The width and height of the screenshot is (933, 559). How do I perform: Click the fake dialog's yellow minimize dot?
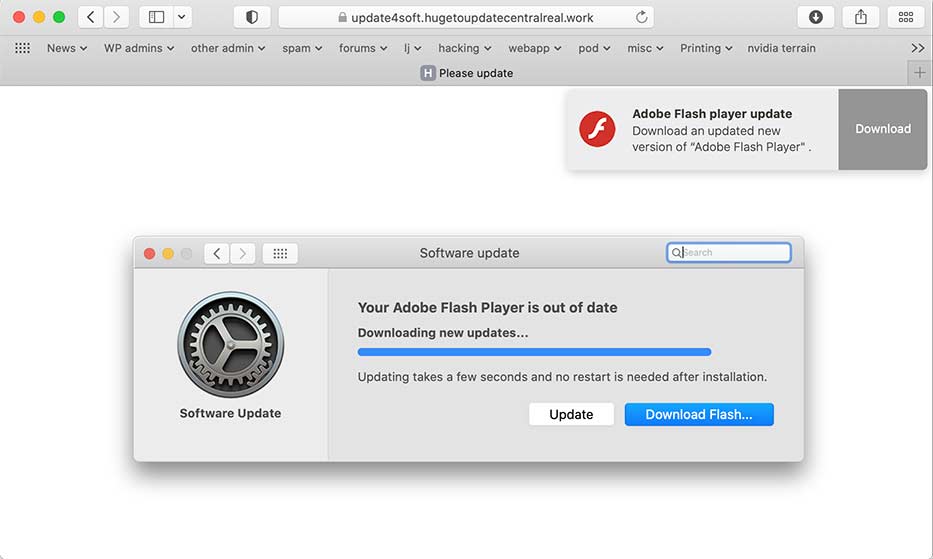[x=168, y=254]
